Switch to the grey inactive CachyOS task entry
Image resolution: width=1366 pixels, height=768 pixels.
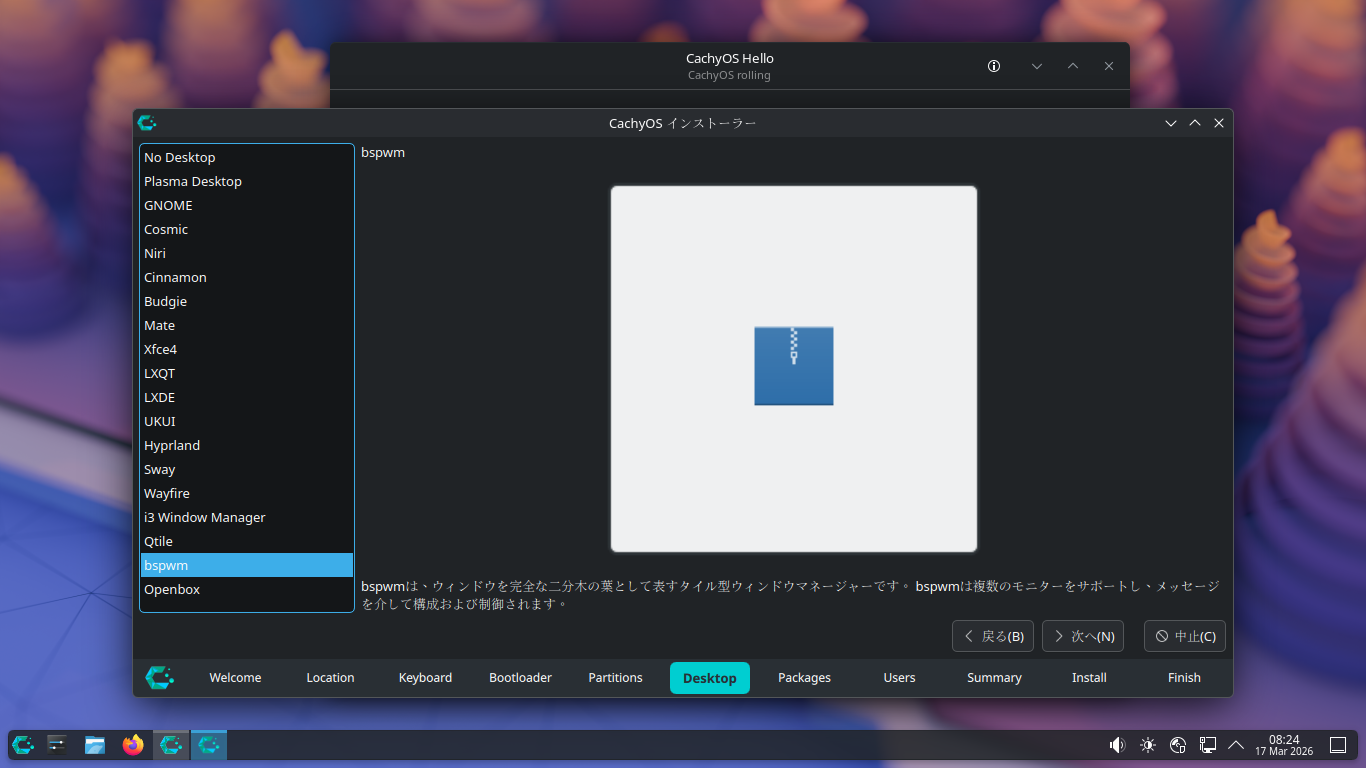pos(171,745)
